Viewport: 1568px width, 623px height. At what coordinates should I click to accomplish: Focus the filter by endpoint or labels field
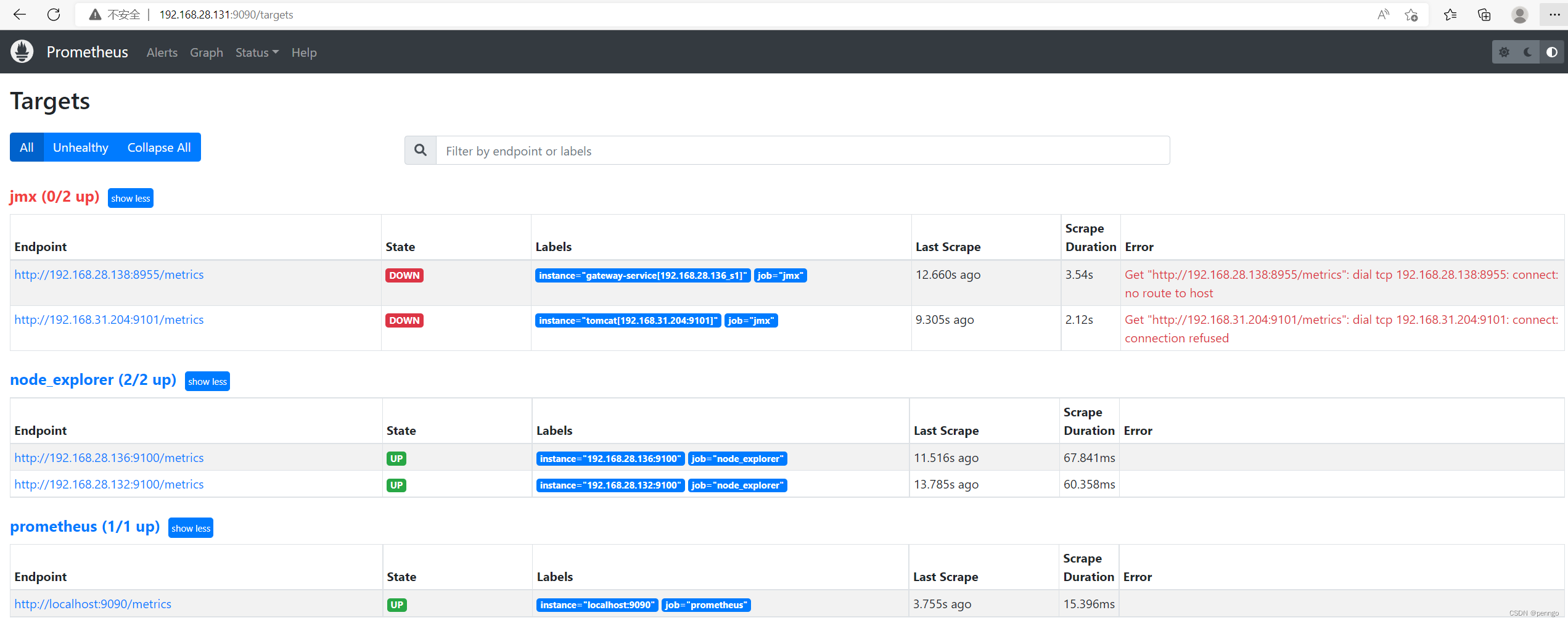[x=803, y=151]
